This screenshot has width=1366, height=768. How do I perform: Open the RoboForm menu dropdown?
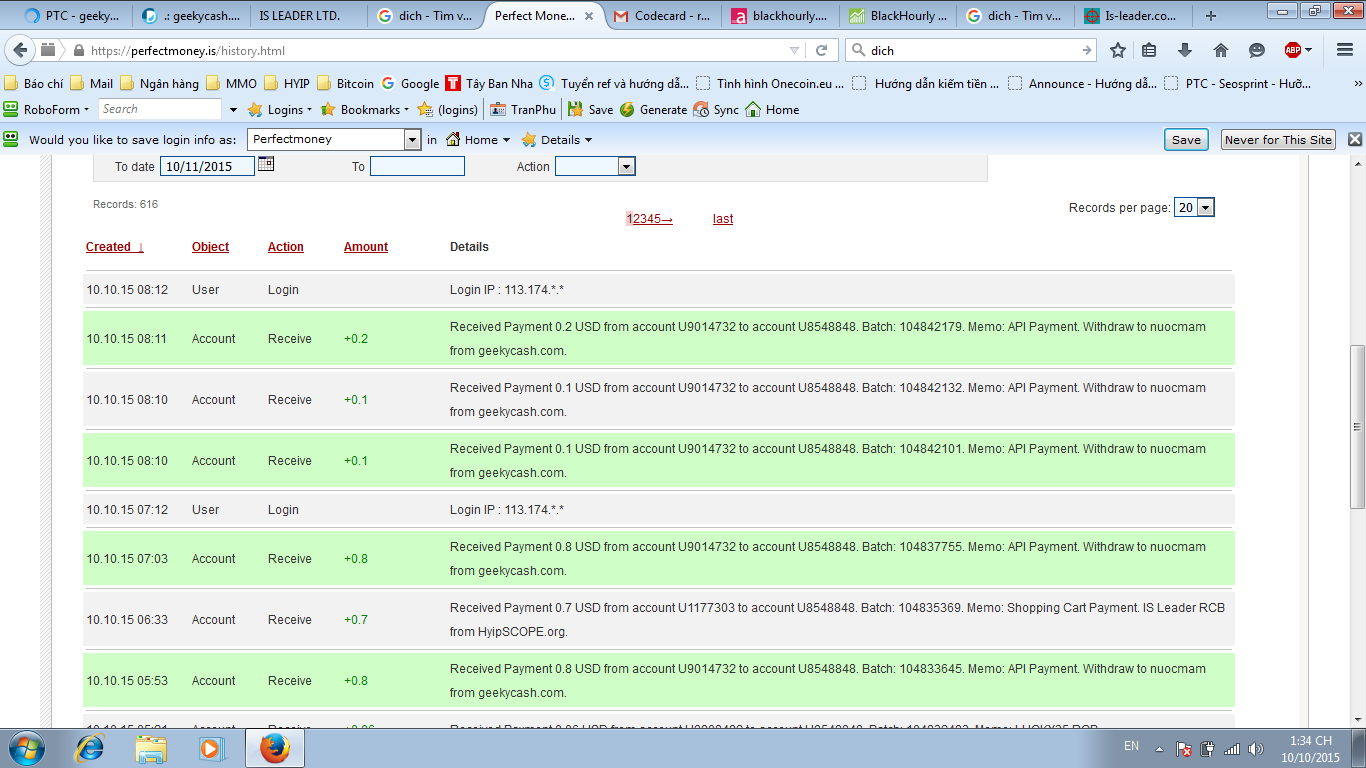point(47,110)
